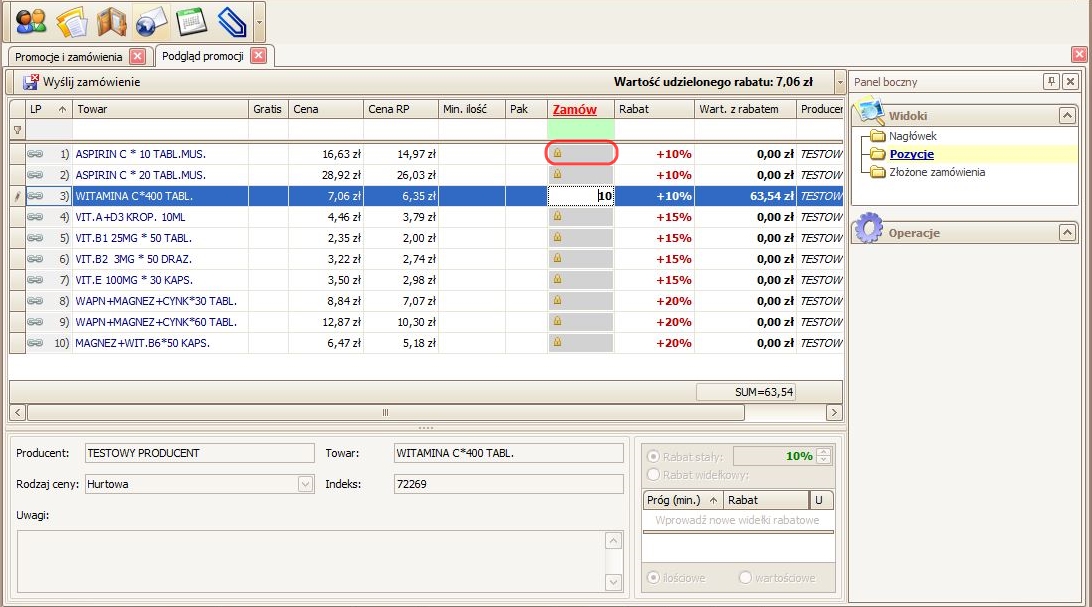Switch to Promocje i zamówienia tab

69,57
